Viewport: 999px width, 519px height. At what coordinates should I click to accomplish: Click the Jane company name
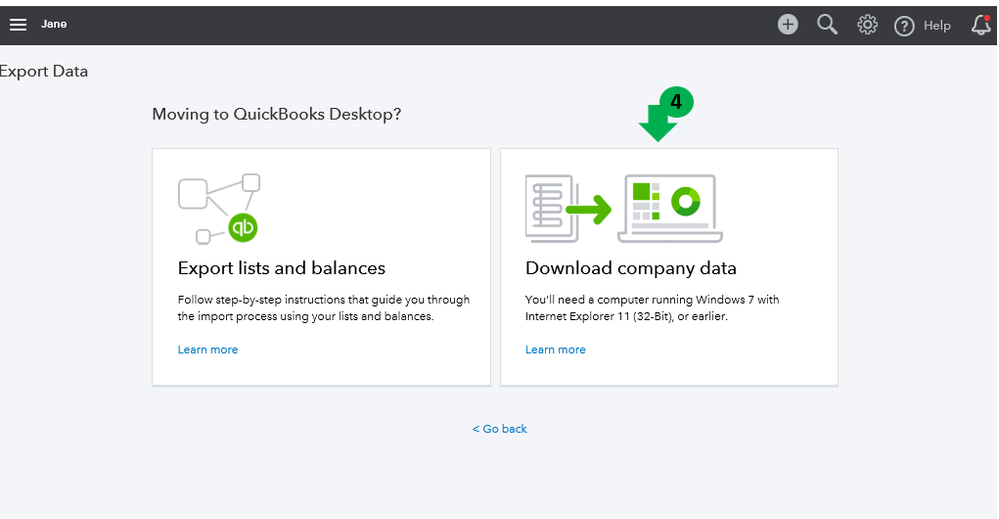click(54, 24)
